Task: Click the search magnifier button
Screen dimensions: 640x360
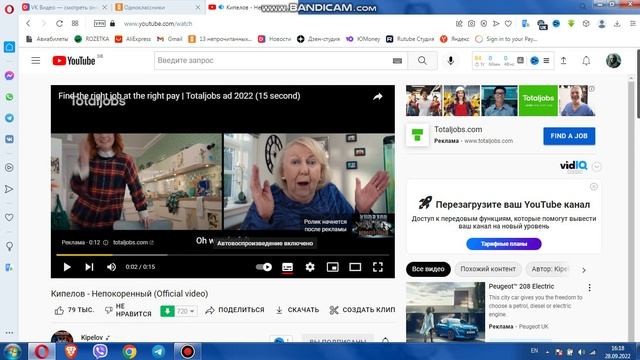Action: tap(422, 61)
